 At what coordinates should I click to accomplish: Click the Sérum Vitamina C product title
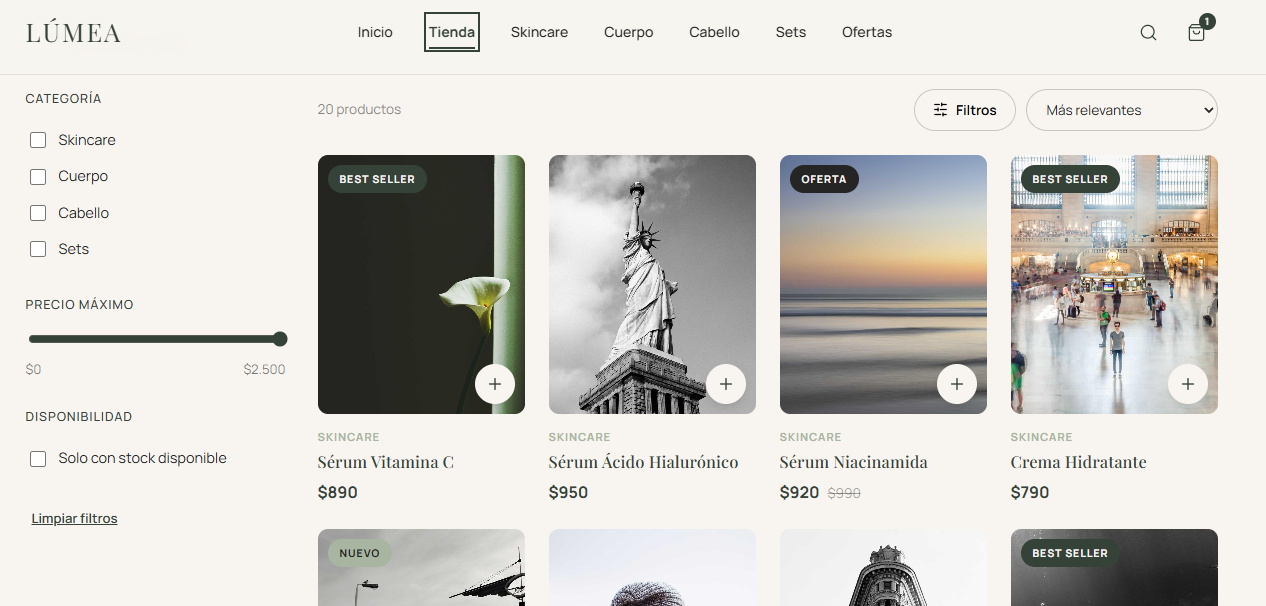(x=386, y=462)
